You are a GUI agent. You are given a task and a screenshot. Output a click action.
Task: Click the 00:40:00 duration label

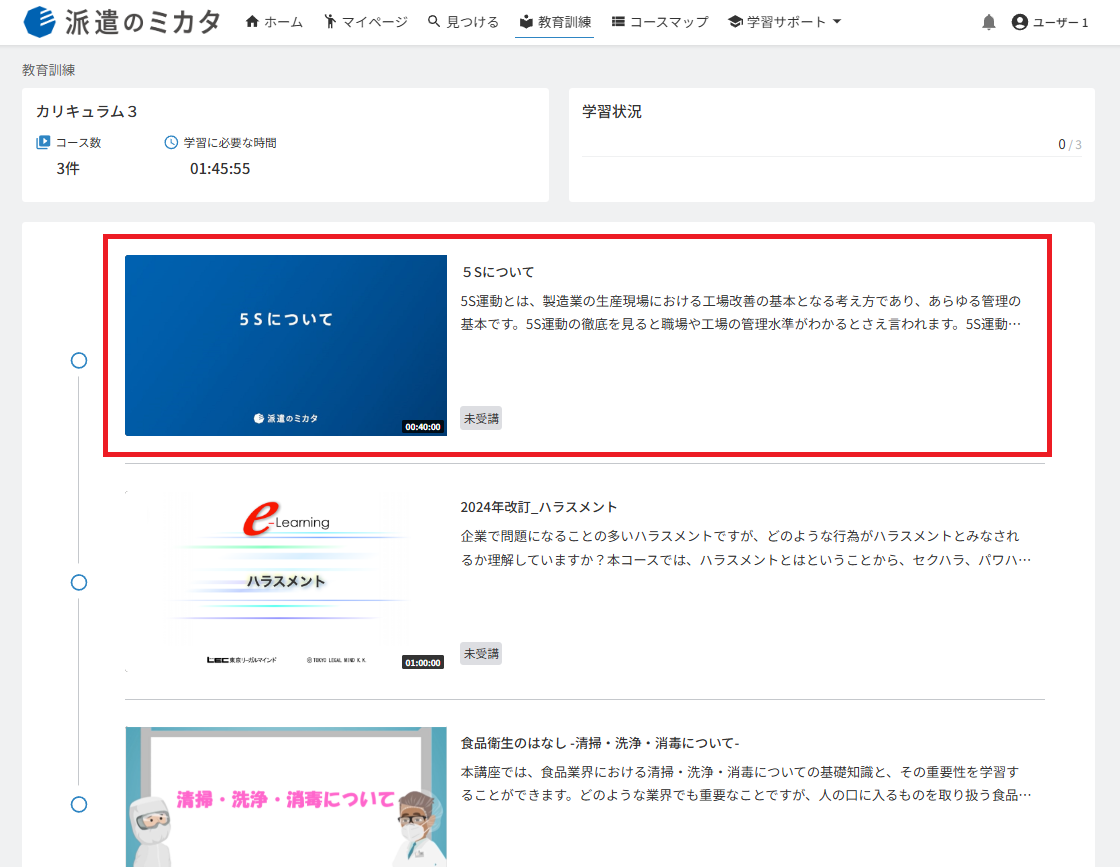pyautogui.click(x=423, y=427)
